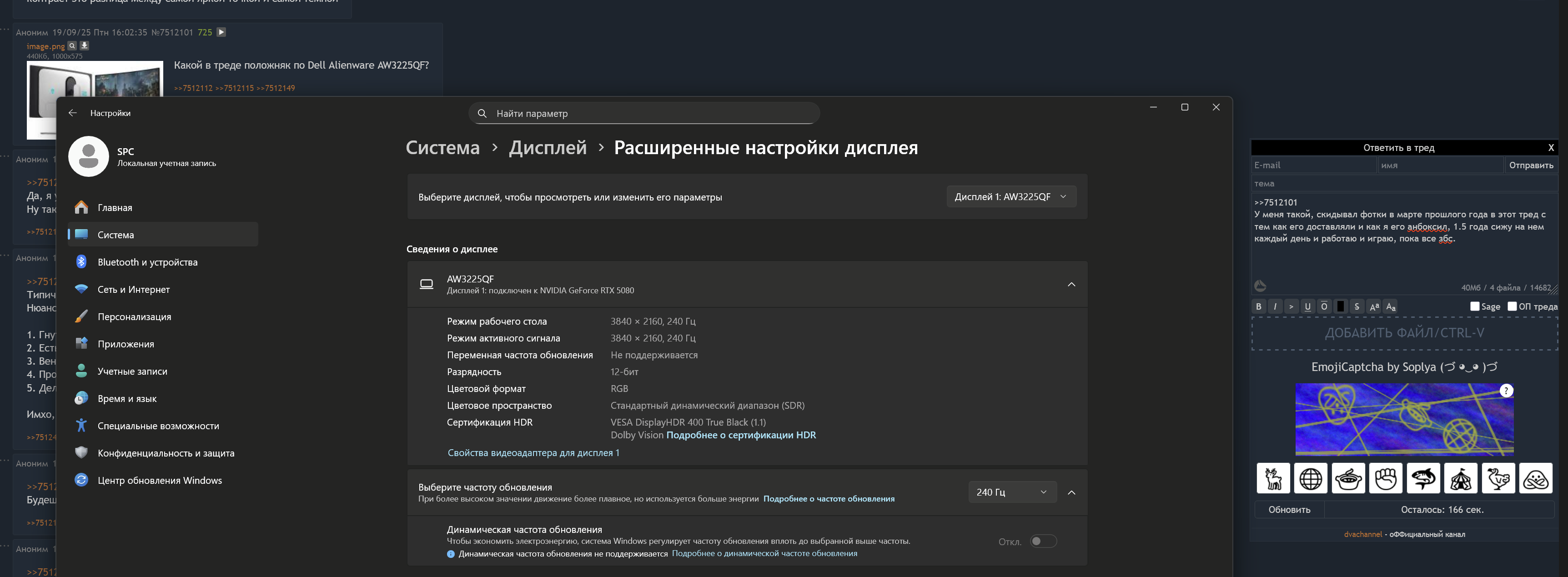Image resolution: width=1568 pixels, height=577 pixels.
Task: Open Персонализация in settings sidebar
Action: (x=134, y=316)
